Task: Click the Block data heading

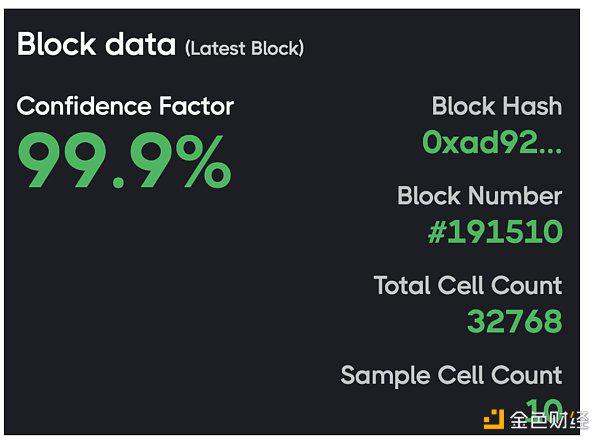Action: [96, 44]
